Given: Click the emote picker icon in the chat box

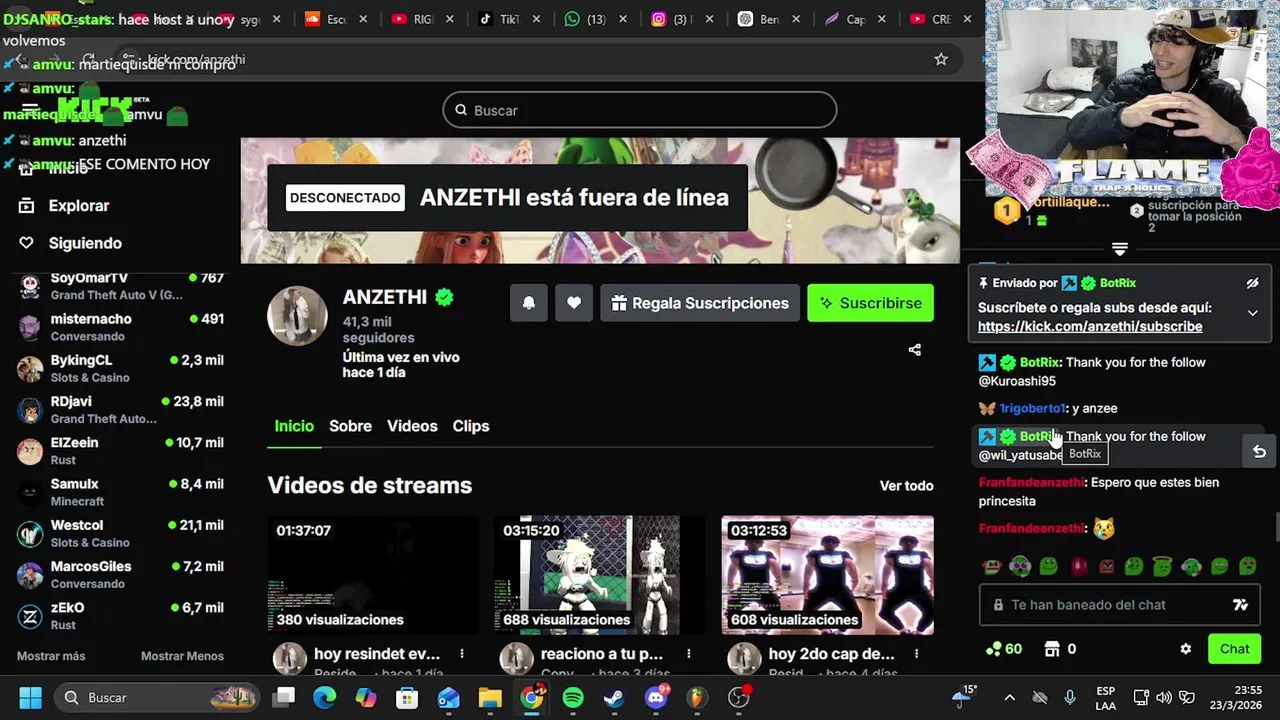Looking at the screenshot, I should point(1241,605).
